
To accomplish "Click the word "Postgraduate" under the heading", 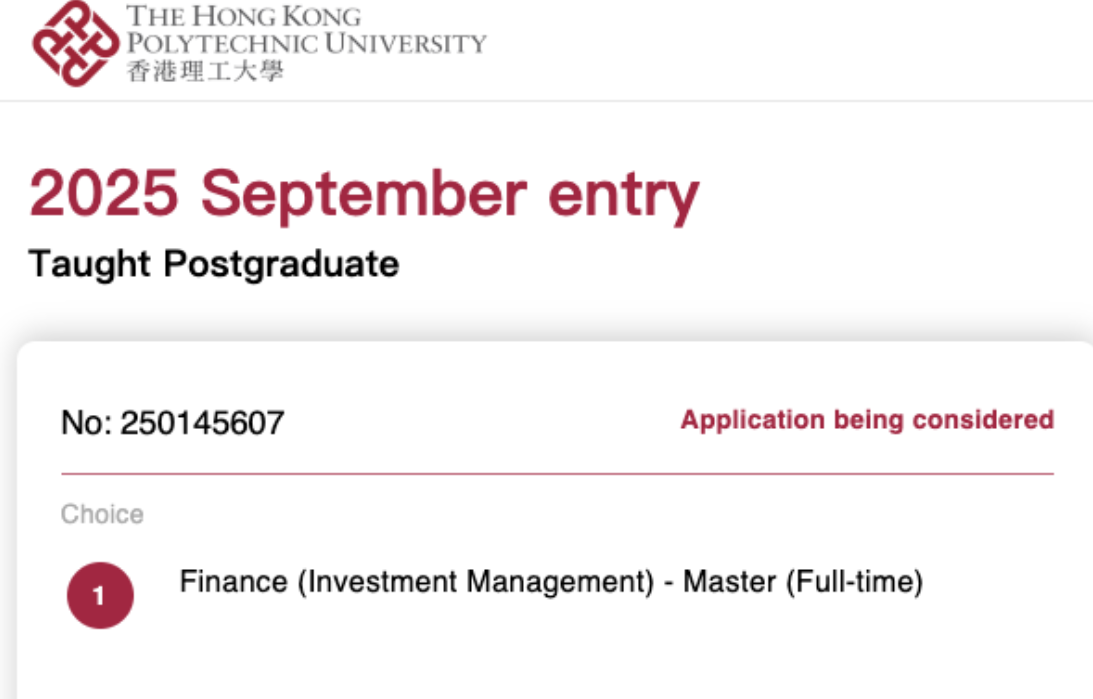I will tap(281, 264).
